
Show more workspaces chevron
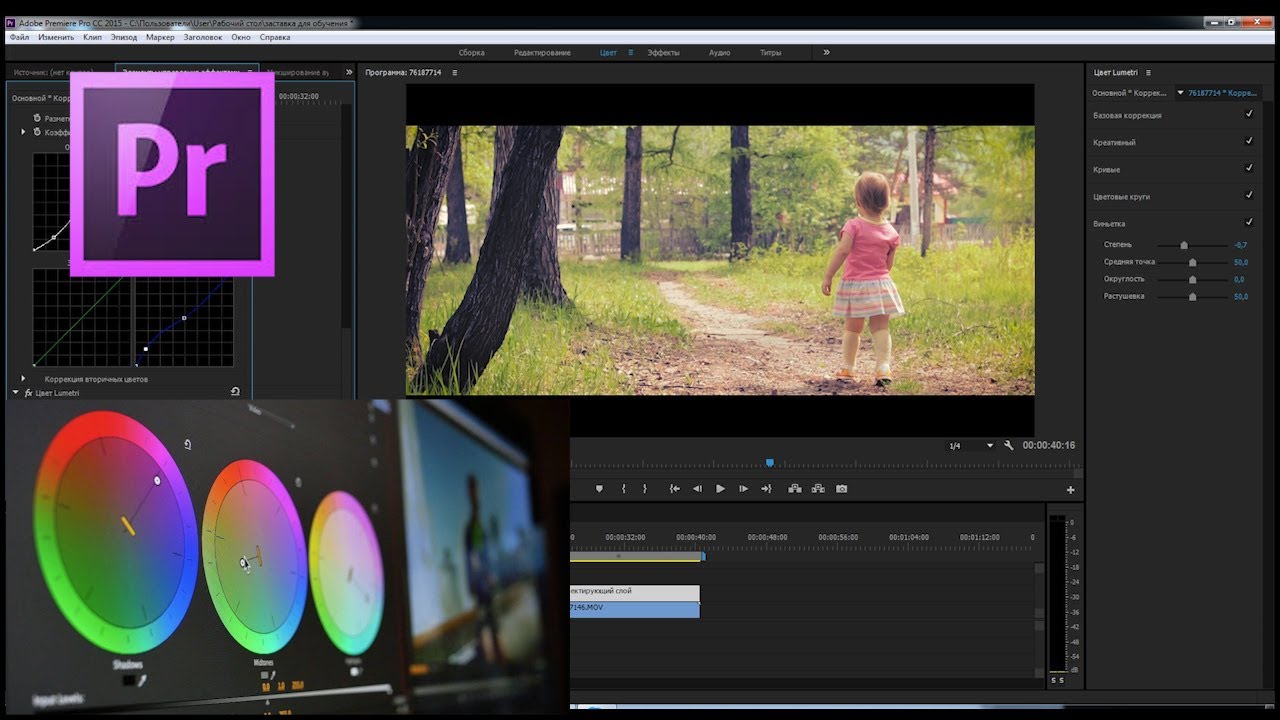tap(826, 52)
